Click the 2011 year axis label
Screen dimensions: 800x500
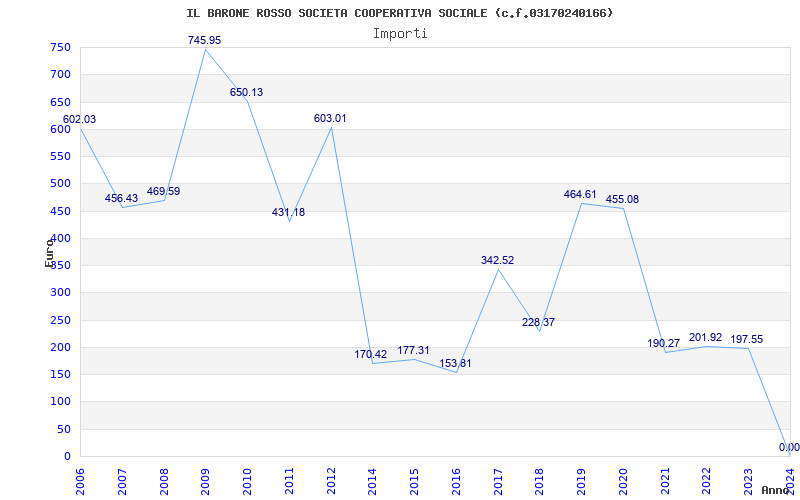[x=289, y=482]
